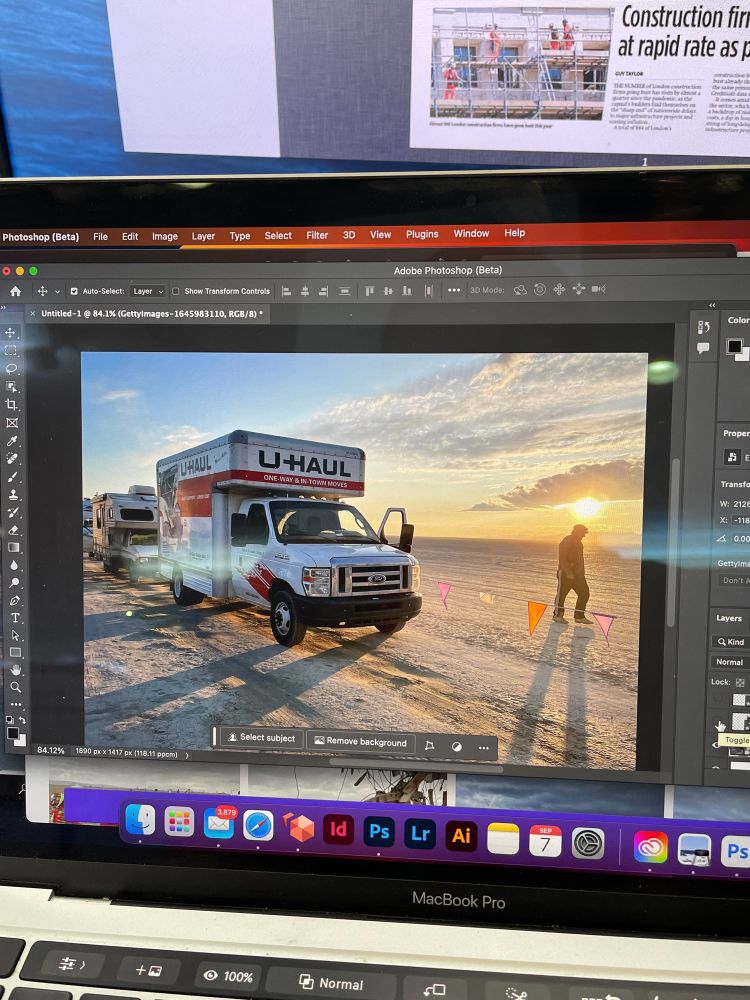Select the Path Selection tool
This screenshot has height=1000, width=750.
tap(15, 635)
